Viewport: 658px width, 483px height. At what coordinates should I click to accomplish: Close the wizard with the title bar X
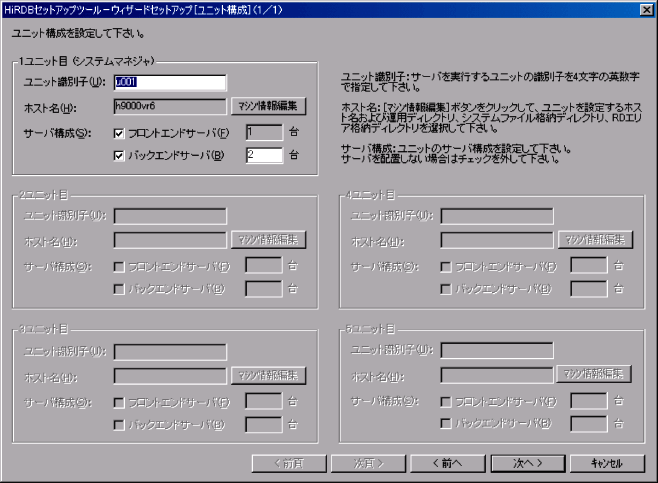pos(646,10)
